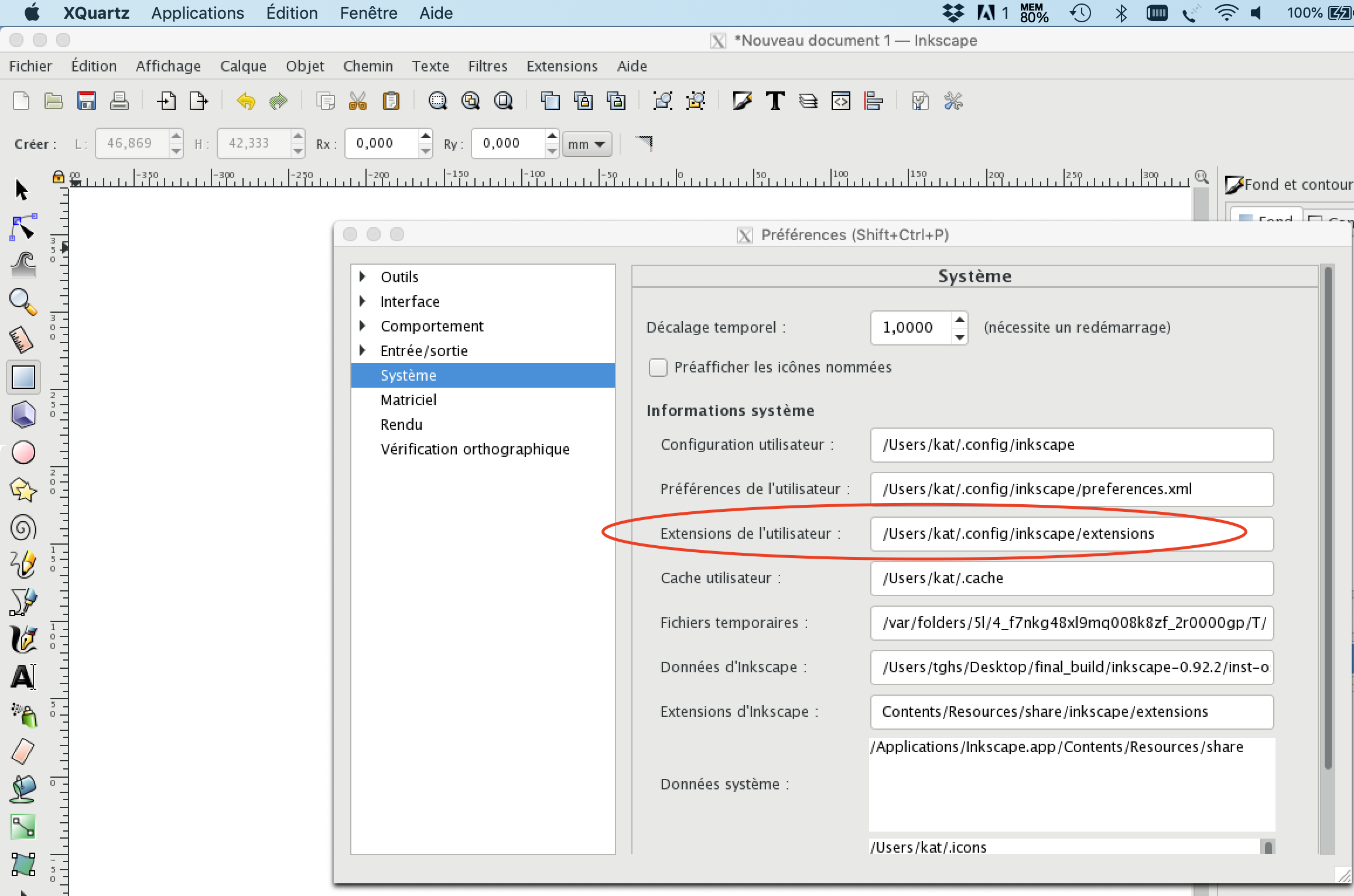Screen dimensions: 1354x896
Task: Click the Décalage temporel input field
Action: coord(911,327)
